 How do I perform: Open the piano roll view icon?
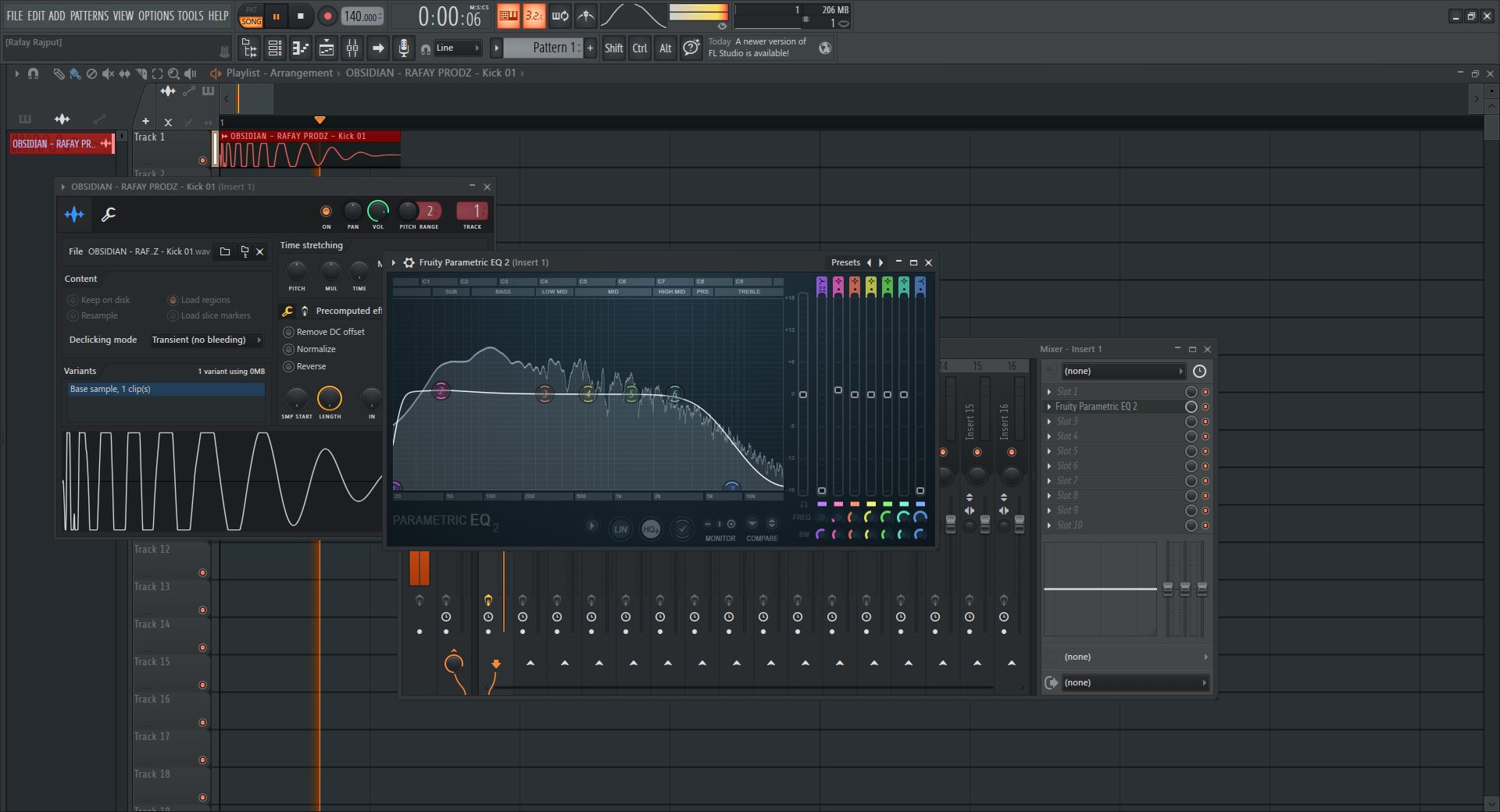pyautogui.click(x=301, y=48)
